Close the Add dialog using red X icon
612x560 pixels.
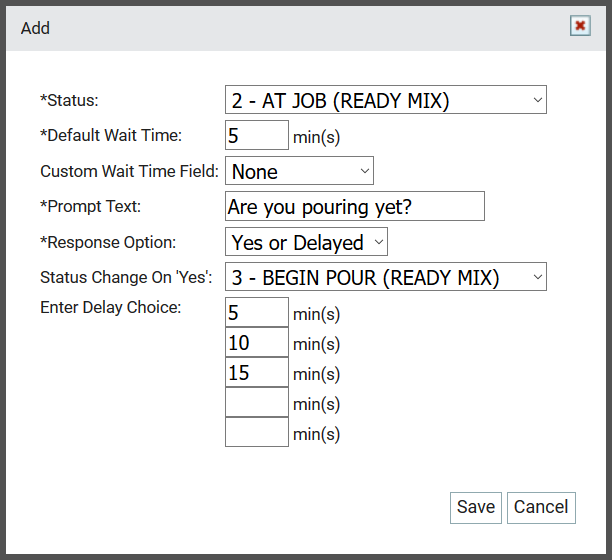[580, 26]
